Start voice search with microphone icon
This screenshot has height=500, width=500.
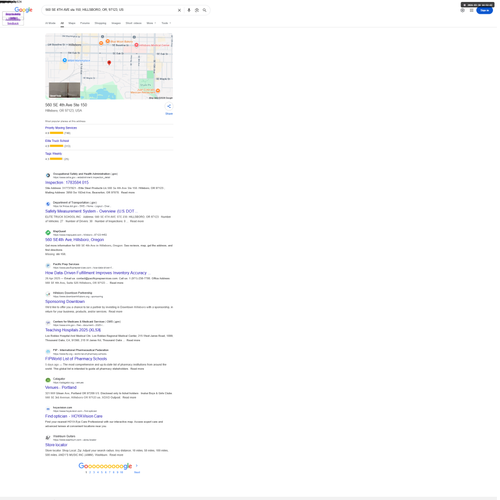pos(189,10)
